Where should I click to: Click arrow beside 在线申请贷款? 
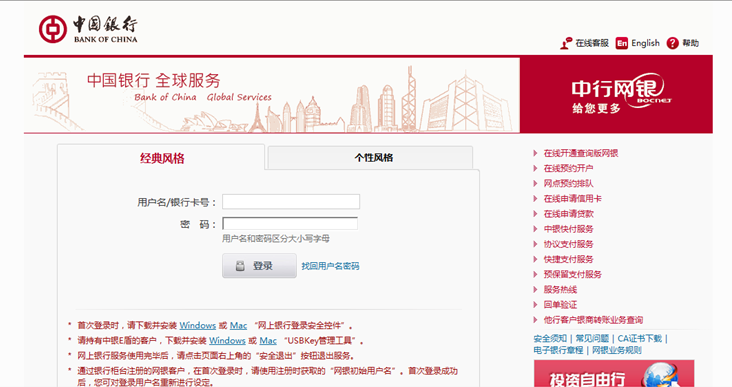click(x=535, y=214)
